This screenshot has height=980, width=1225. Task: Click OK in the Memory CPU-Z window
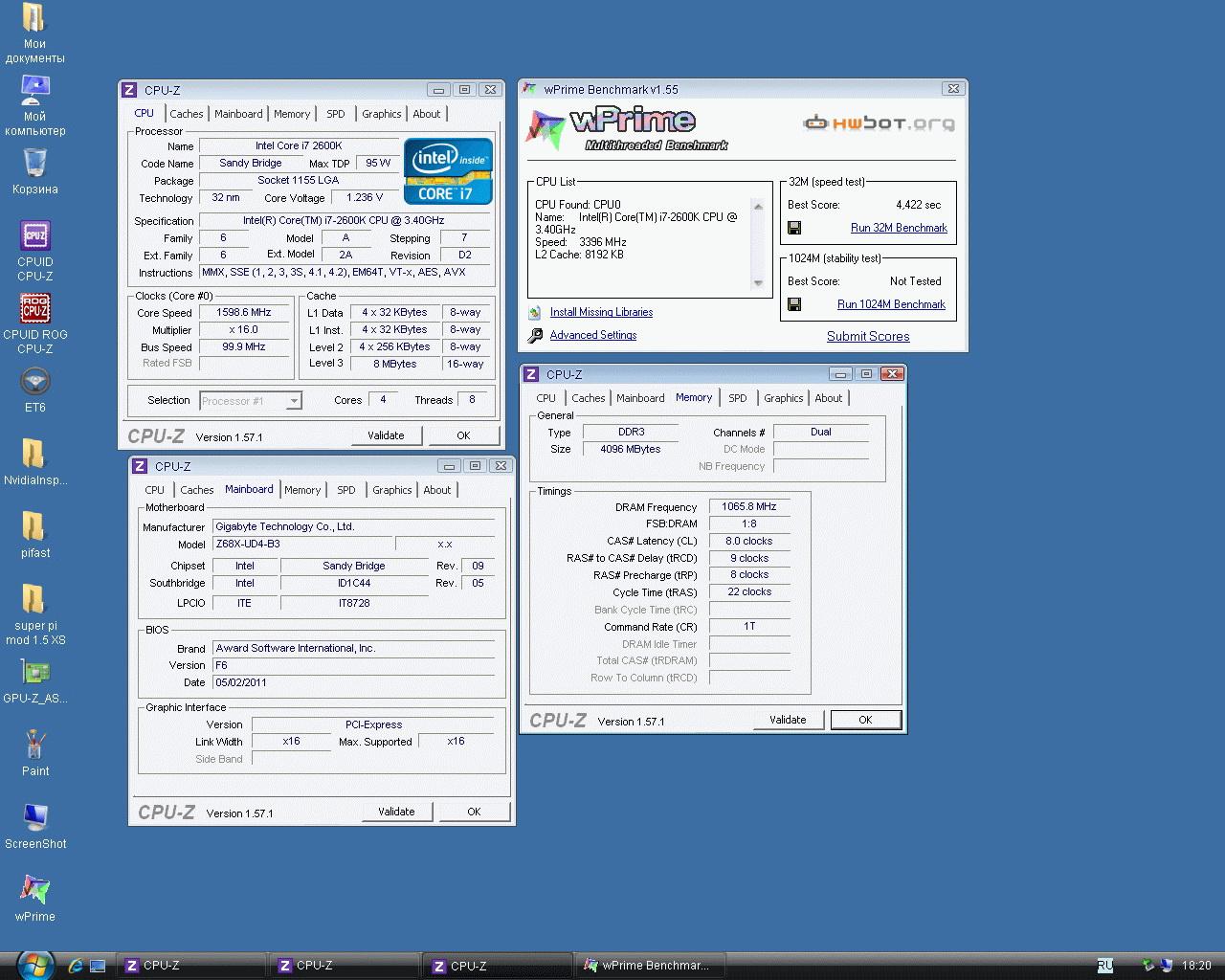(x=865, y=720)
